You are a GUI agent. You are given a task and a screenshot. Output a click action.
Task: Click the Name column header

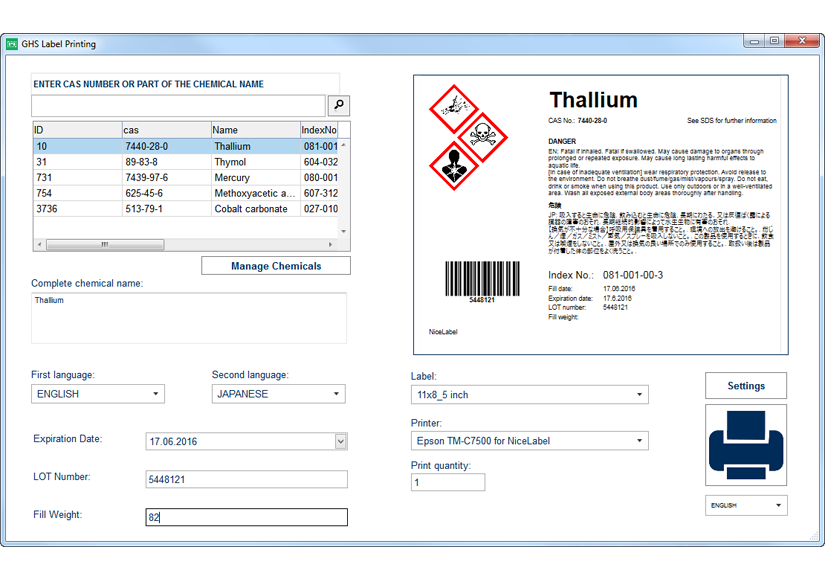tap(255, 130)
